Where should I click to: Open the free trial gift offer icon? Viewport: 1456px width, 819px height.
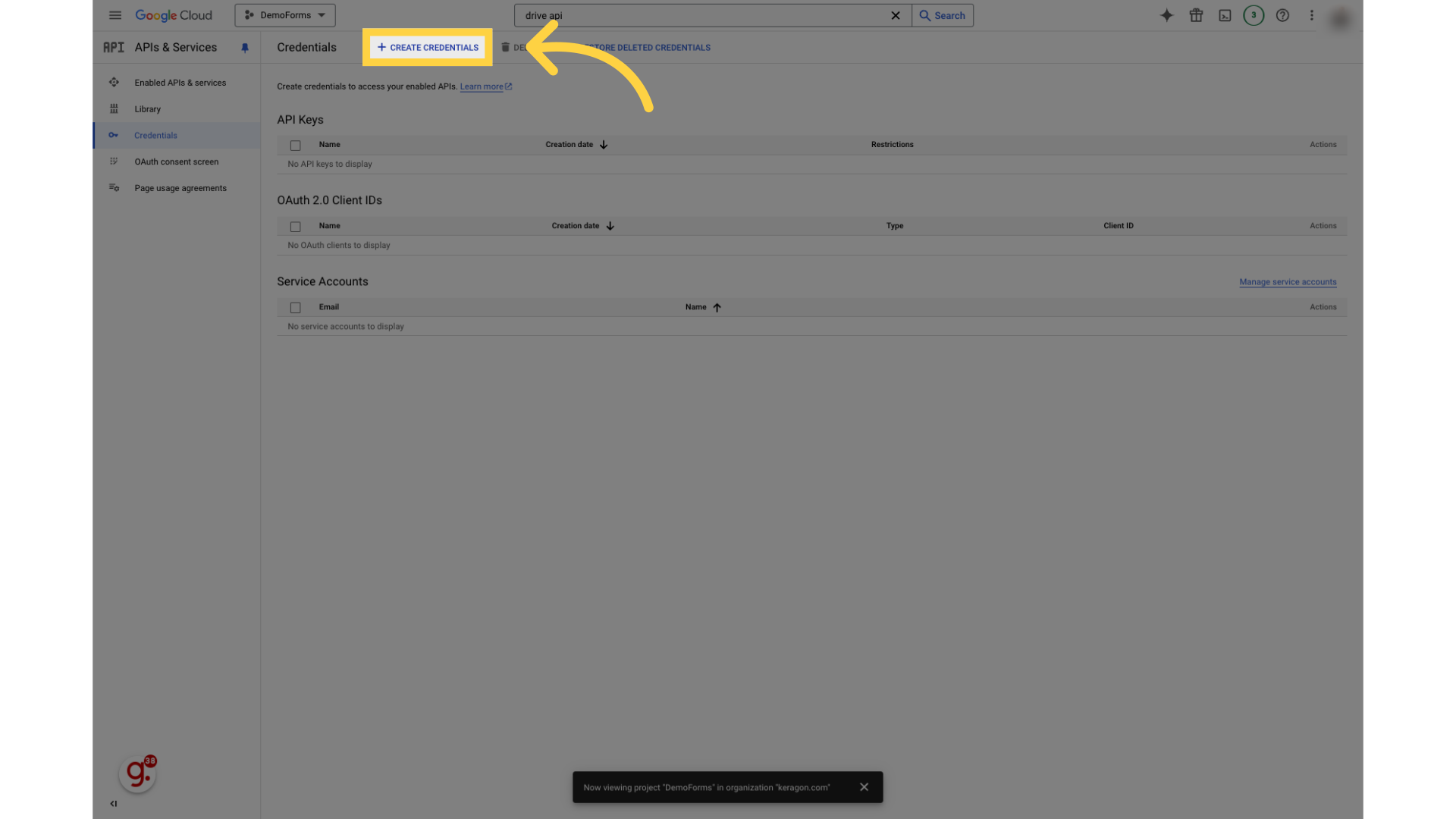(x=1196, y=15)
